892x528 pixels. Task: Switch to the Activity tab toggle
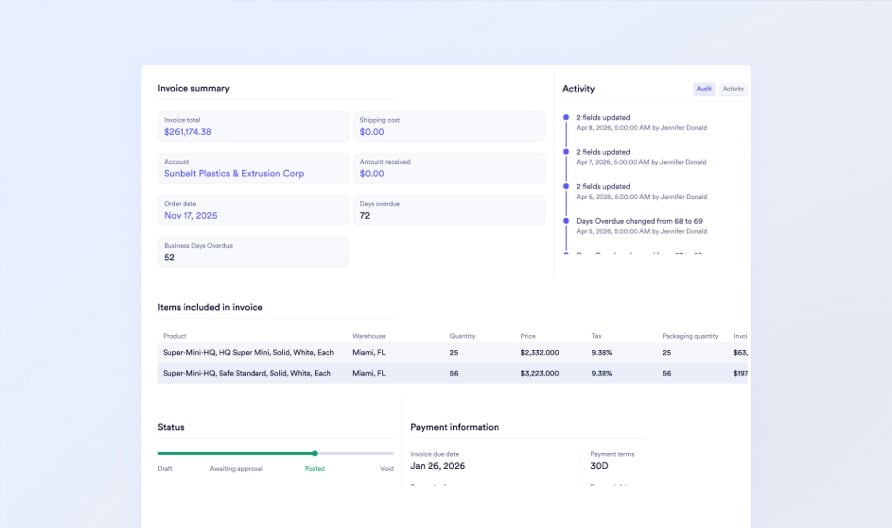[x=733, y=89]
